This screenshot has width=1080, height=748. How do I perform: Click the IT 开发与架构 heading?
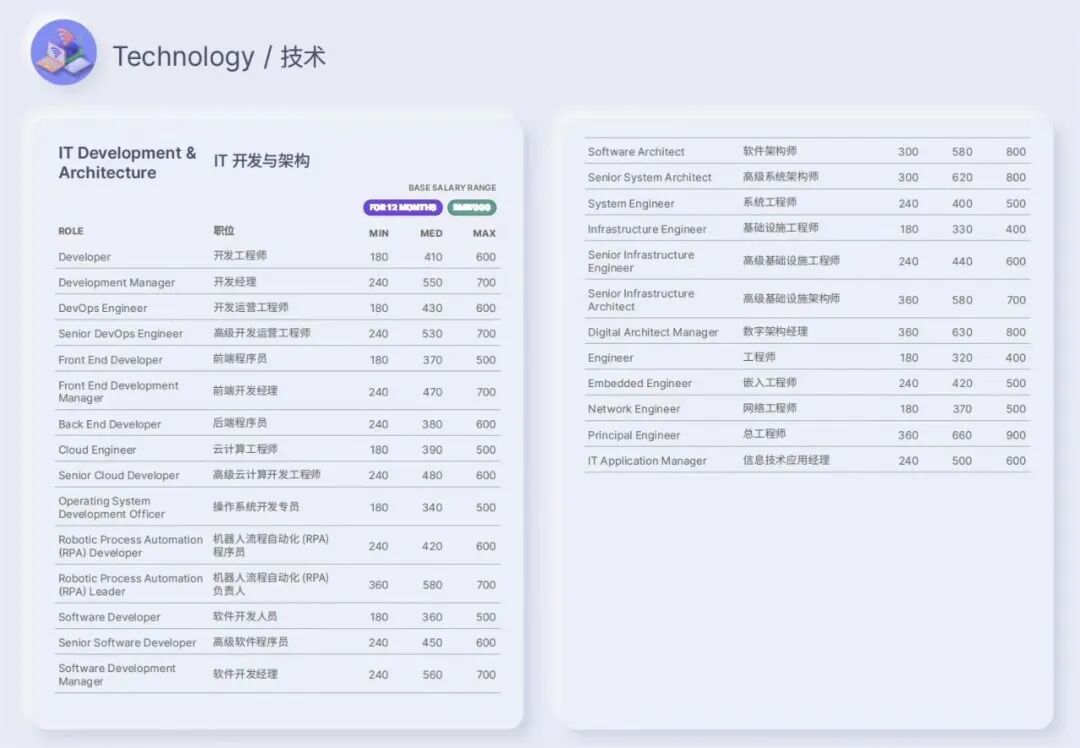point(262,159)
